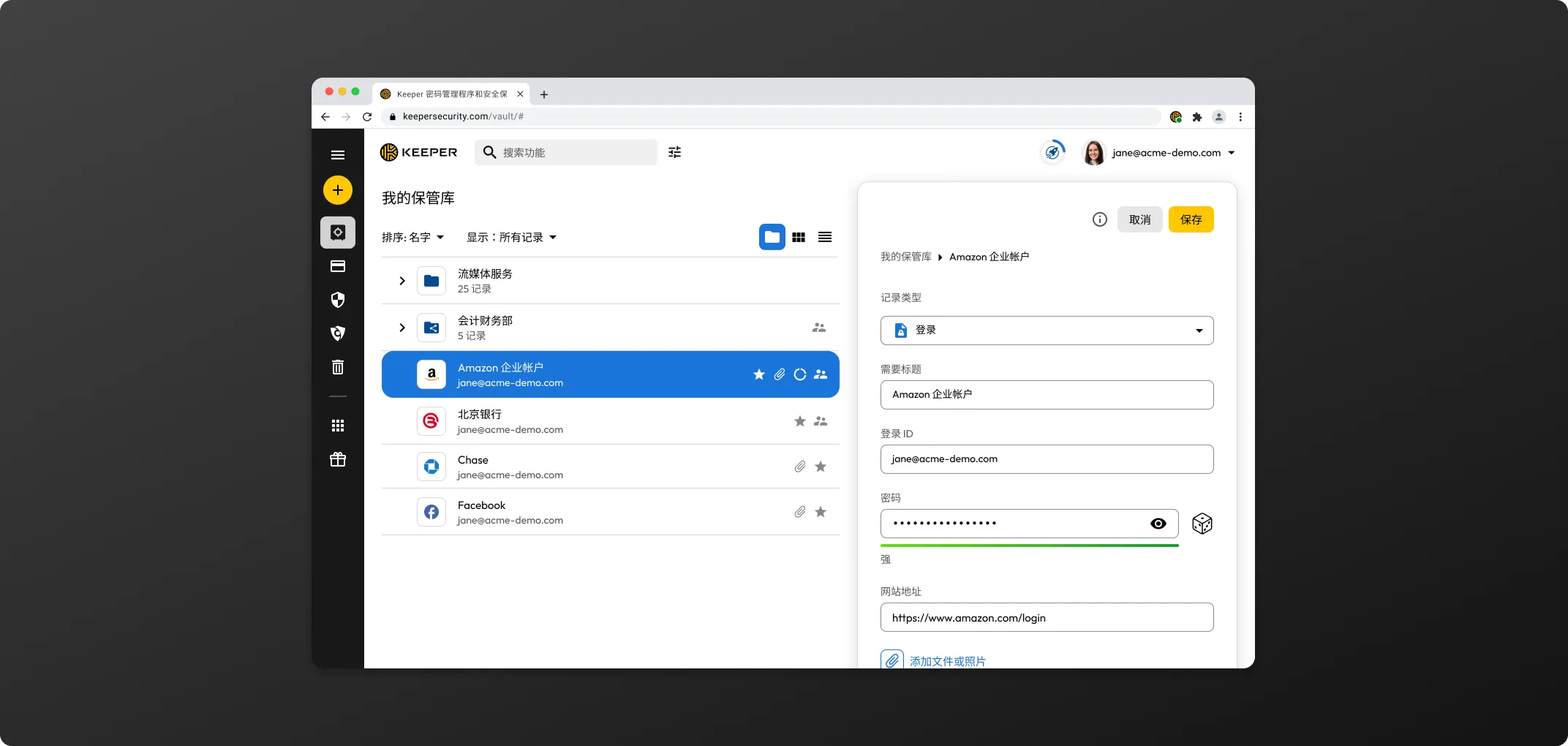Click the 添加文件或照片 link

pyautogui.click(x=947, y=661)
